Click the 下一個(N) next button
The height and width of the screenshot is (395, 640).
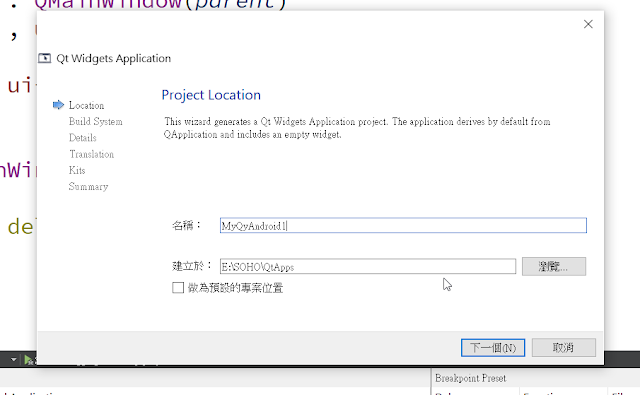tap(493, 348)
